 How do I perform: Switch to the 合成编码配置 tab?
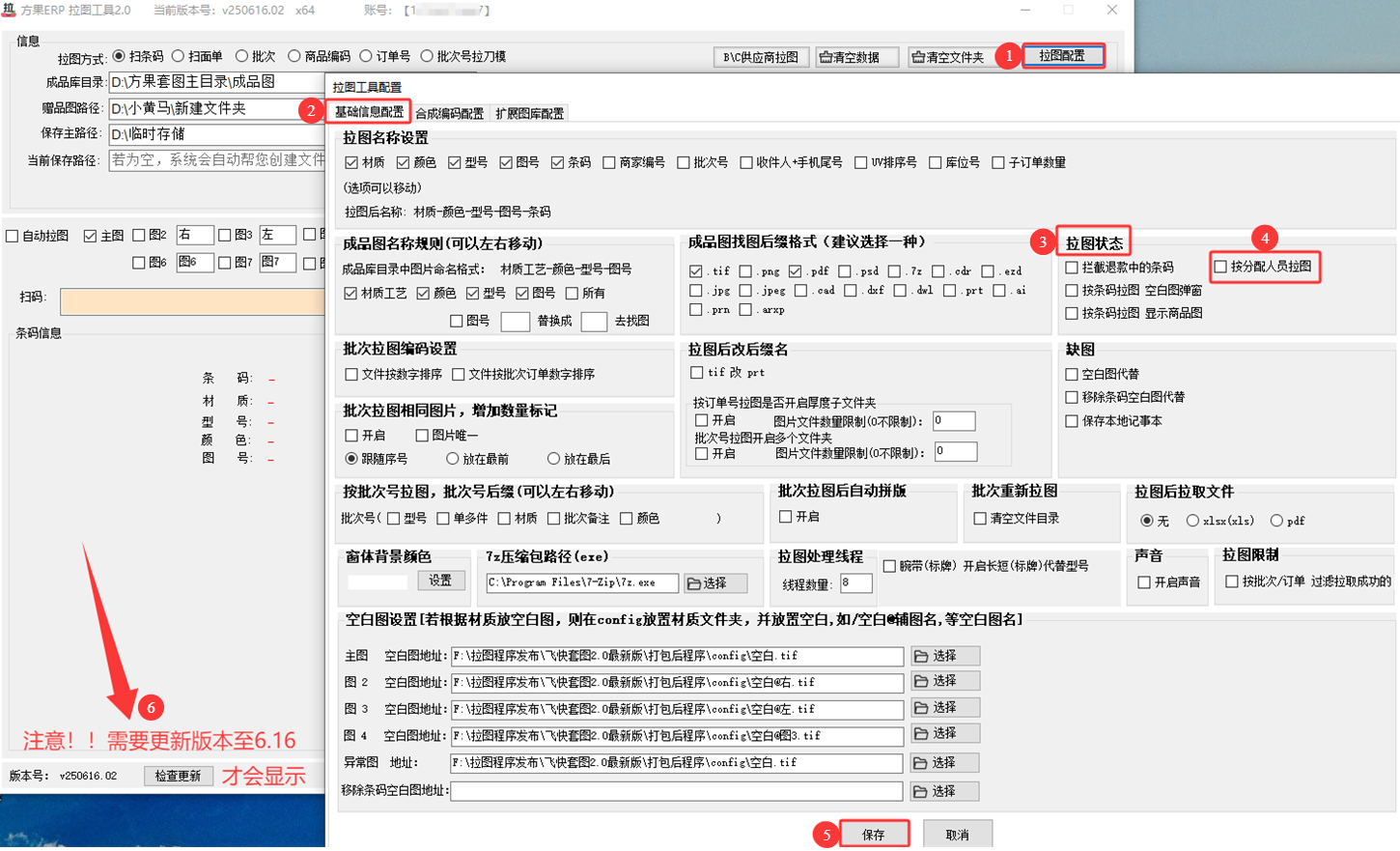449,113
